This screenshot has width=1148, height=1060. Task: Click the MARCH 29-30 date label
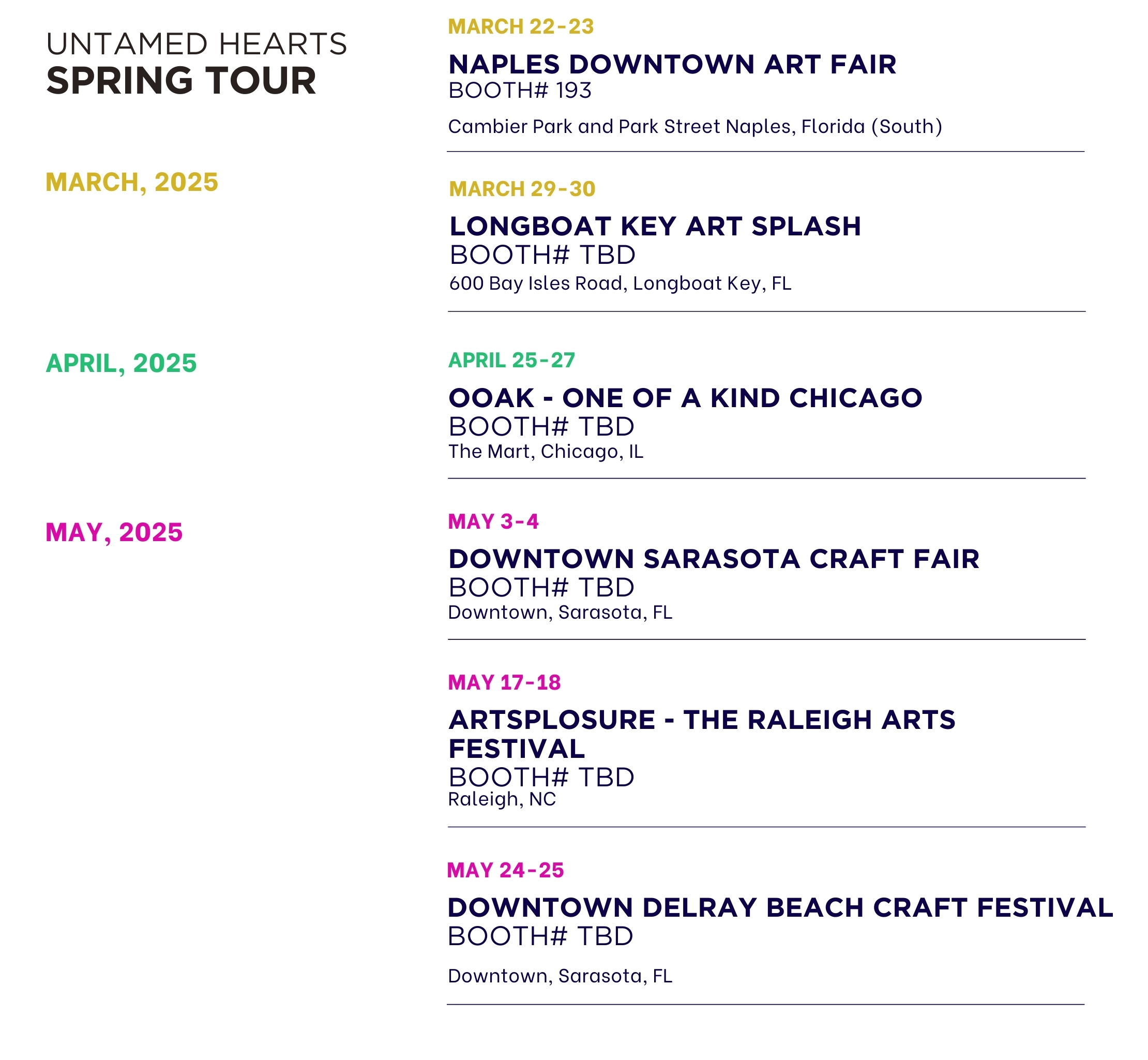click(522, 189)
